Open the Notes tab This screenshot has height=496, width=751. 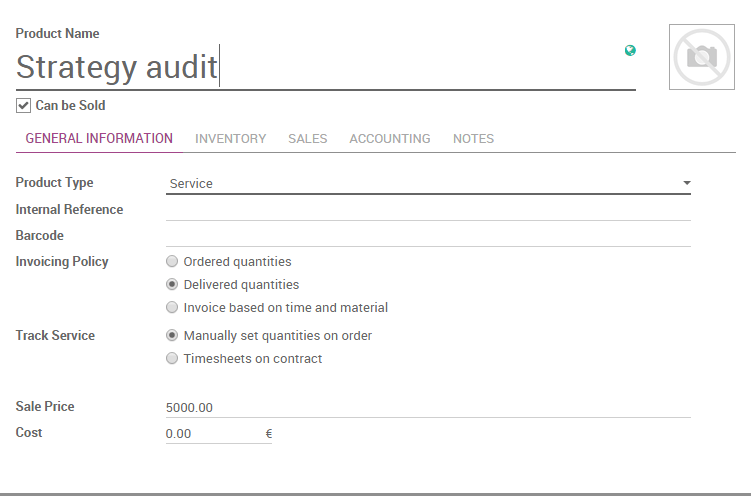[x=473, y=139]
